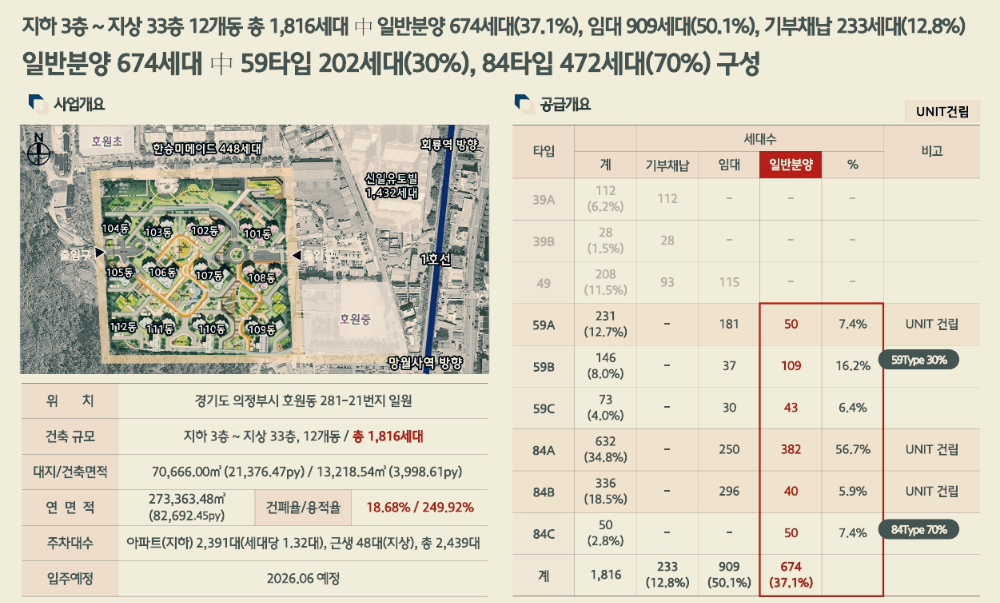Image resolution: width=1000 pixels, height=603 pixels.
Task: Select the 세대수 header cell
Action: (760, 138)
